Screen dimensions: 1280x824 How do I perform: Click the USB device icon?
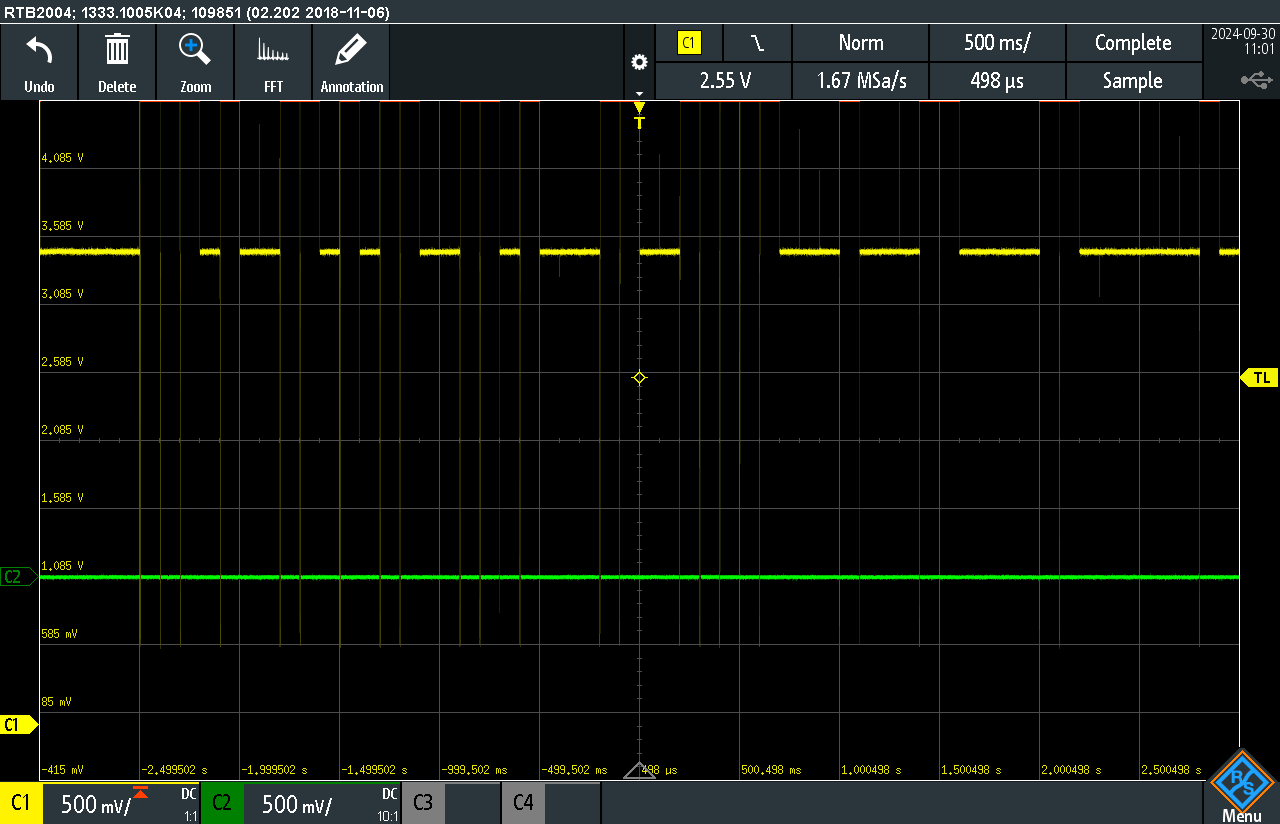pyautogui.click(x=1256, y=78)
